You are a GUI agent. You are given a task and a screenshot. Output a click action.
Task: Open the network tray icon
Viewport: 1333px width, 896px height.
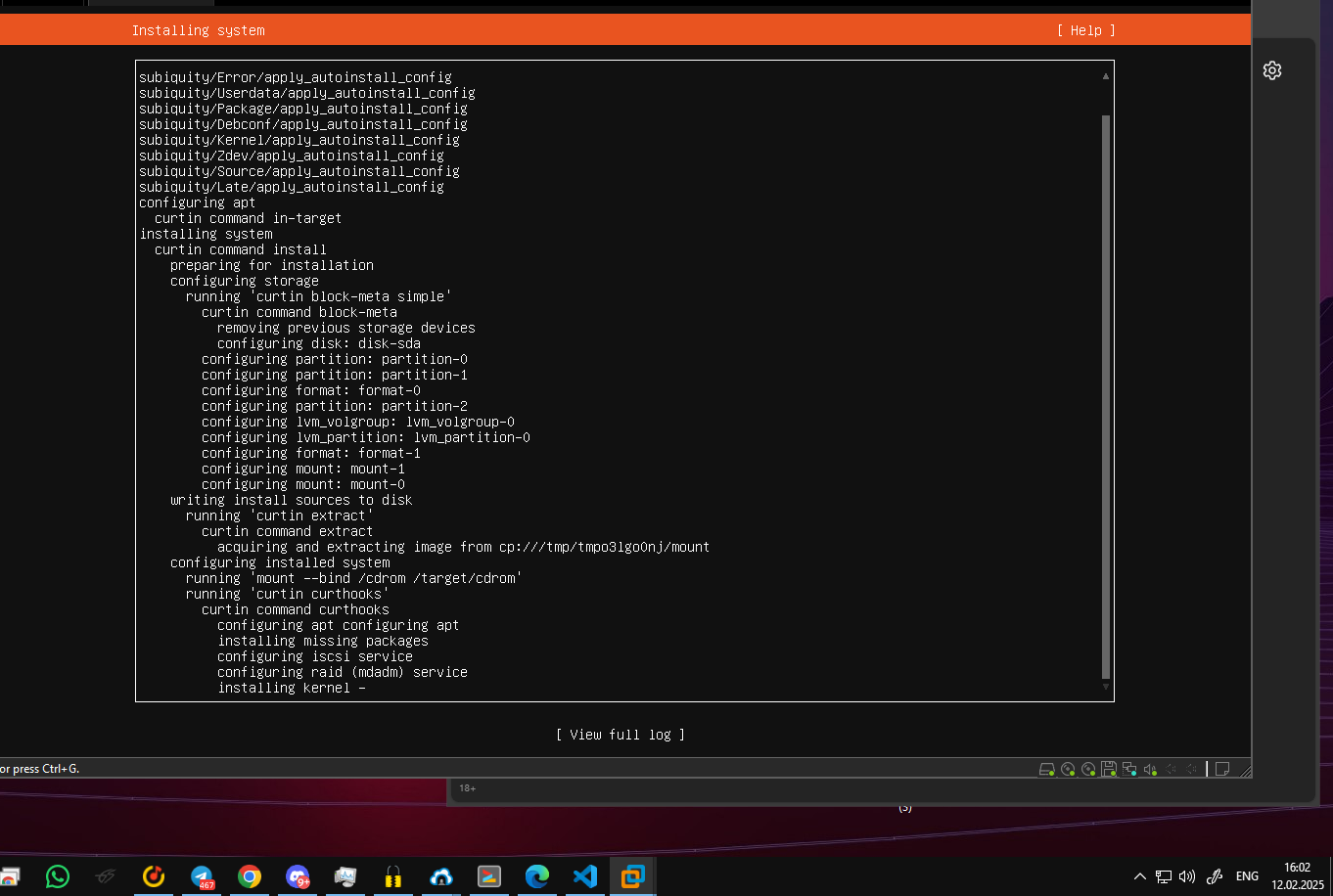1164,876
